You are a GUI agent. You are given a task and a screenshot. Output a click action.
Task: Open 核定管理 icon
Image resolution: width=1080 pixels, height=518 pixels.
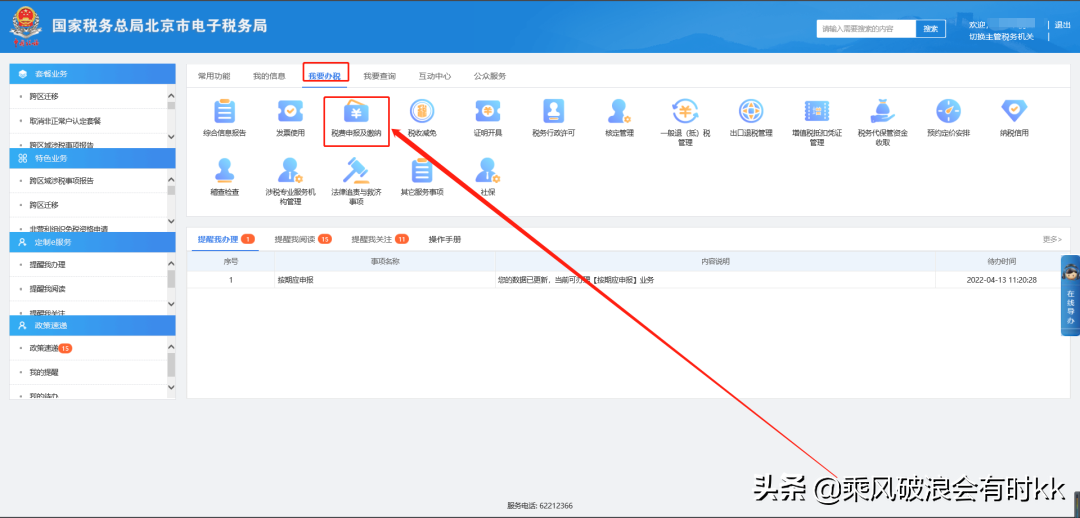click(619, 112)
